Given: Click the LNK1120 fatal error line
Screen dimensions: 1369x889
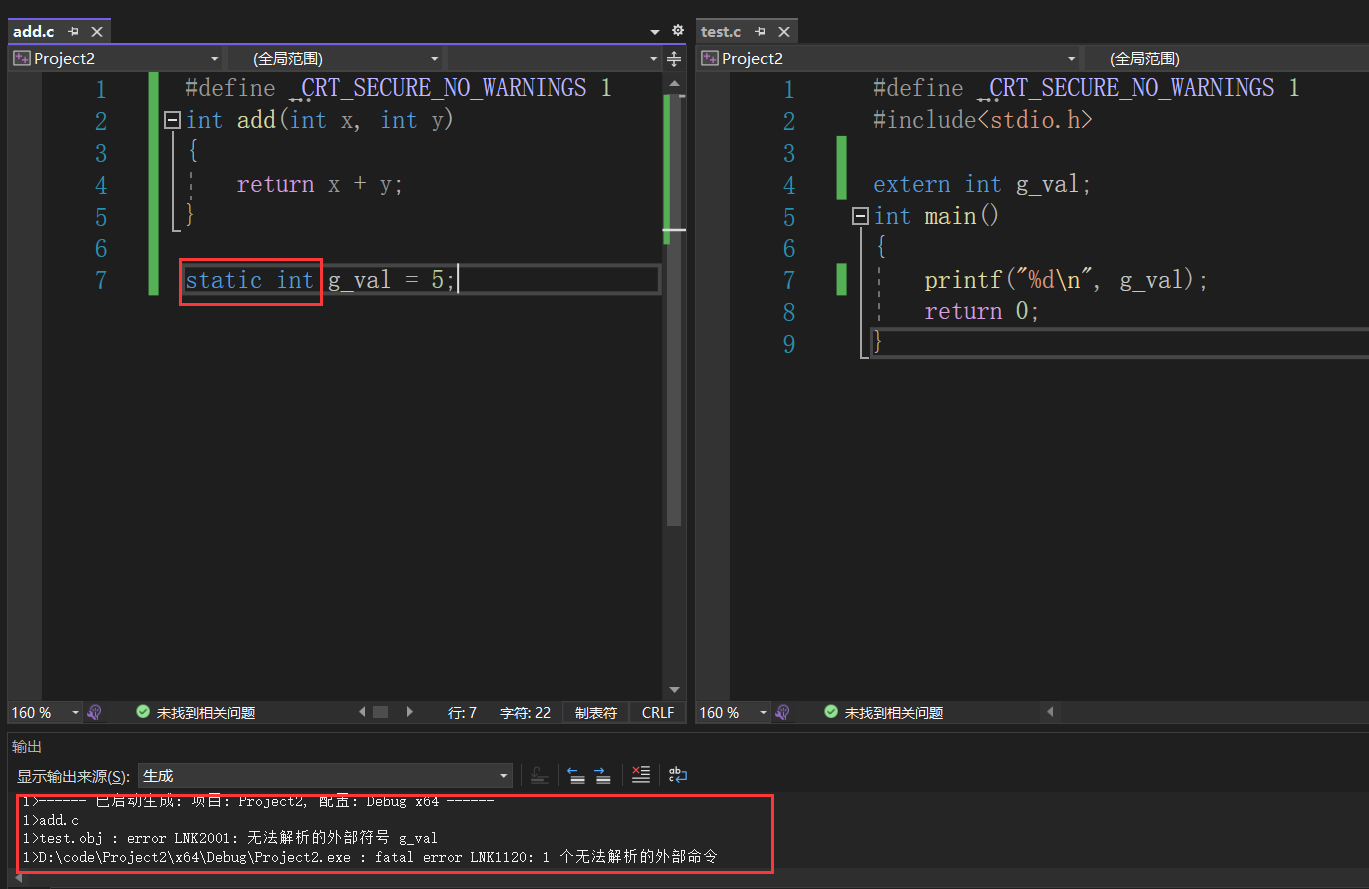Looking at the screenshot, I should [x=369, y=857].
